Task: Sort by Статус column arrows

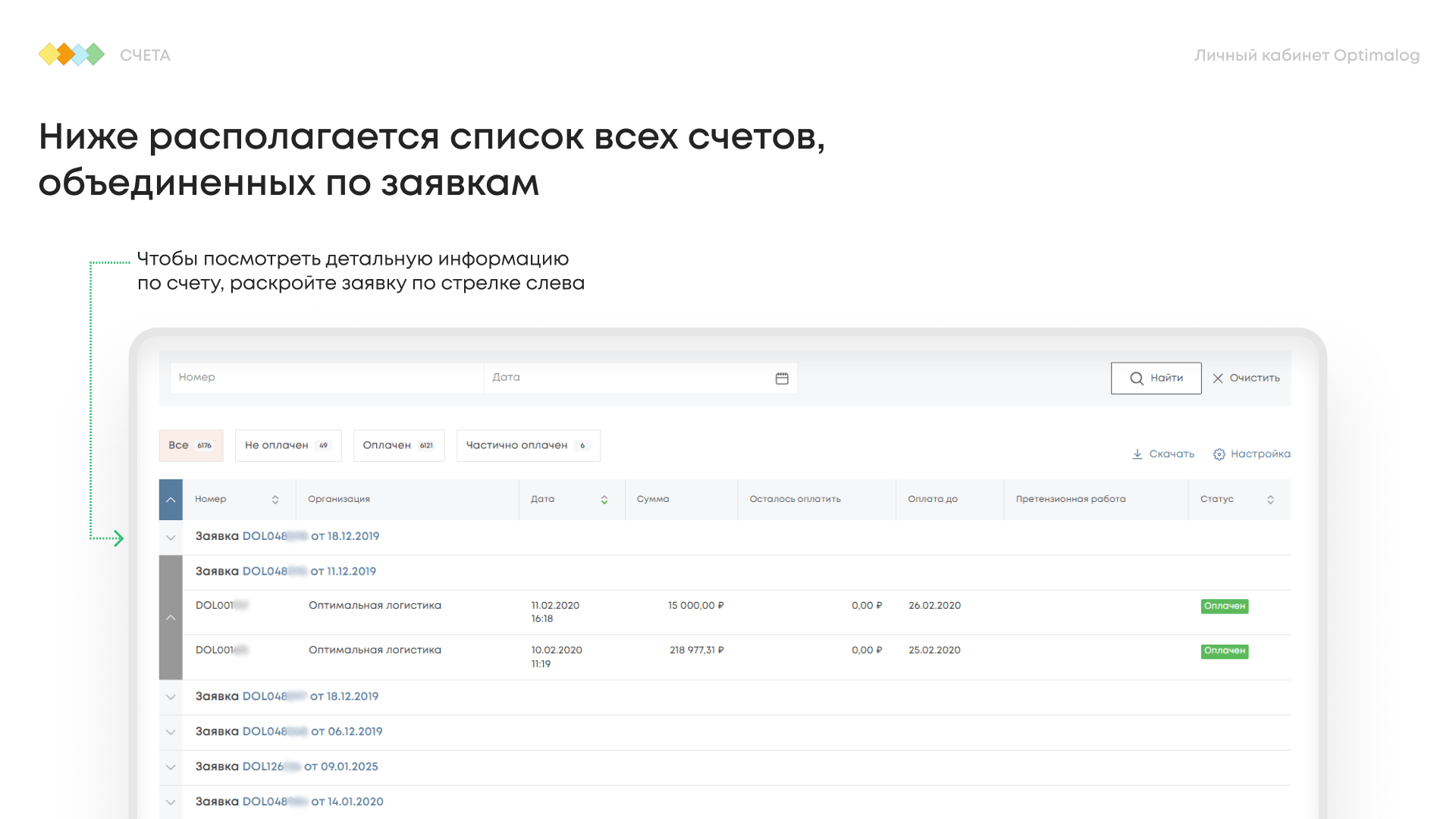Action: point(1270,500)
